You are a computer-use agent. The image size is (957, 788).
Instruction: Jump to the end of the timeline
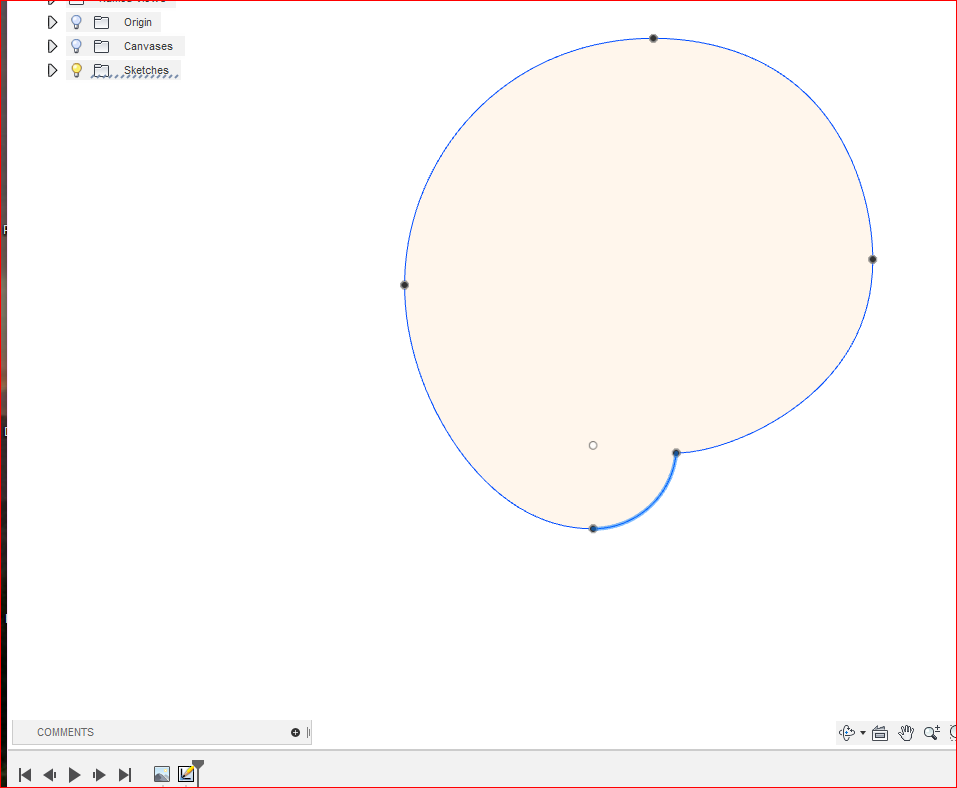(125, 773)
